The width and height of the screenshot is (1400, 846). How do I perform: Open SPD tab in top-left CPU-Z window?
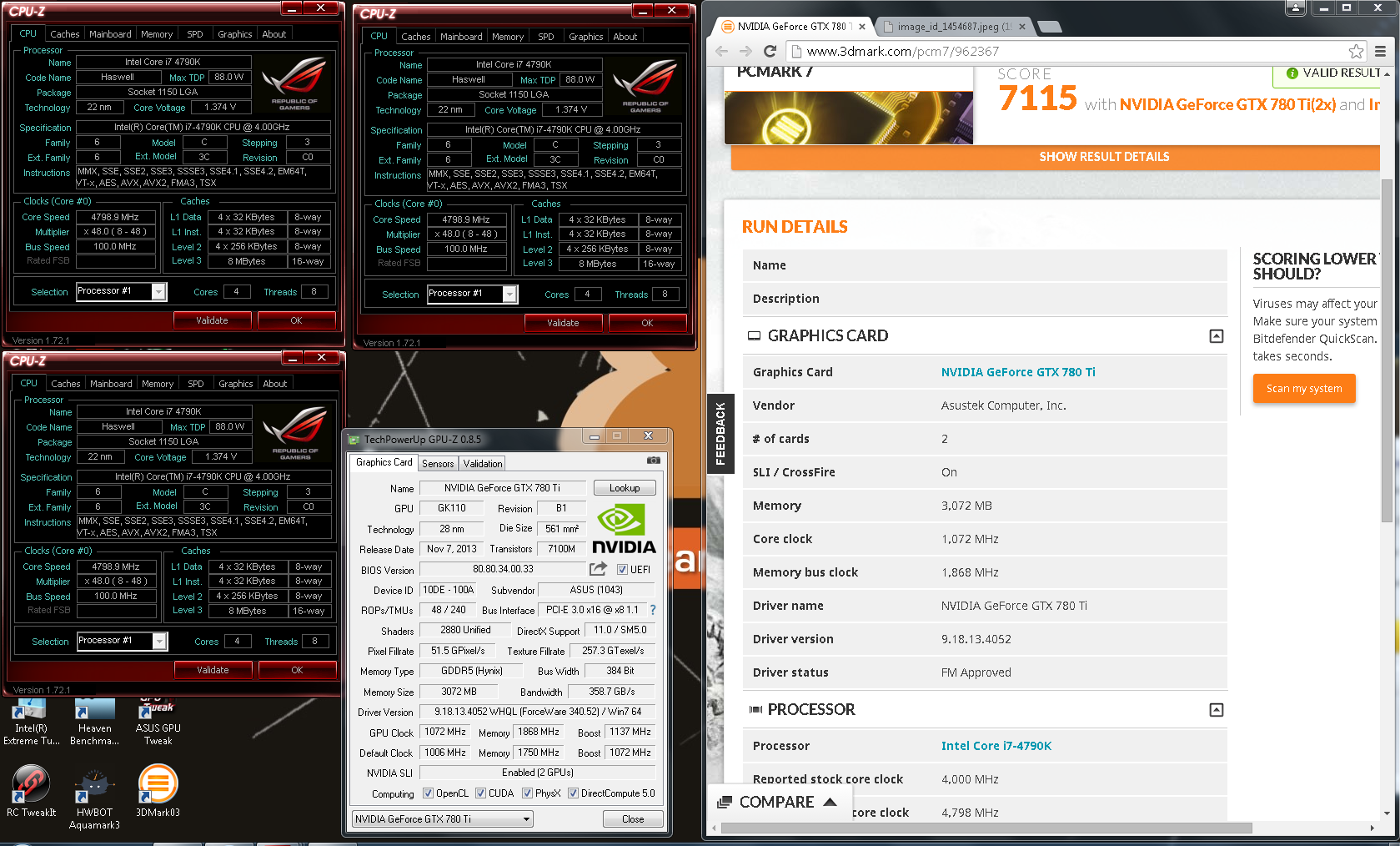coord(195,34)
